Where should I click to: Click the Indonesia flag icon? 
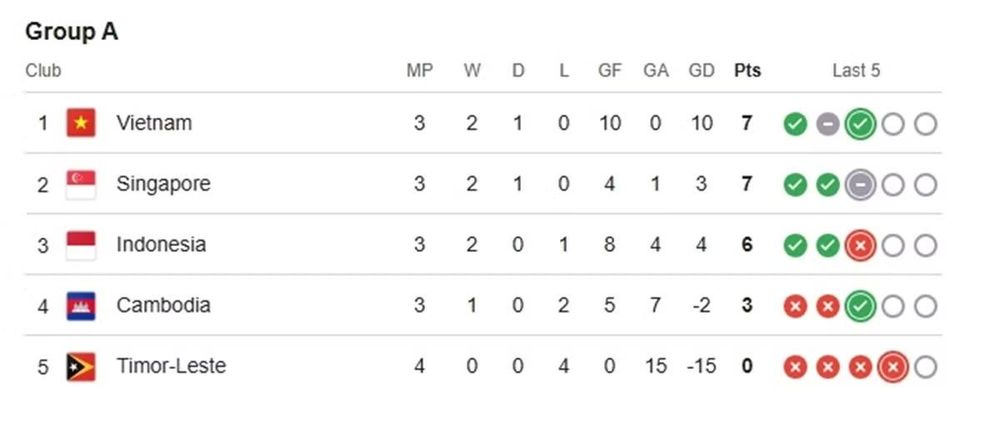tap(81, 245)
